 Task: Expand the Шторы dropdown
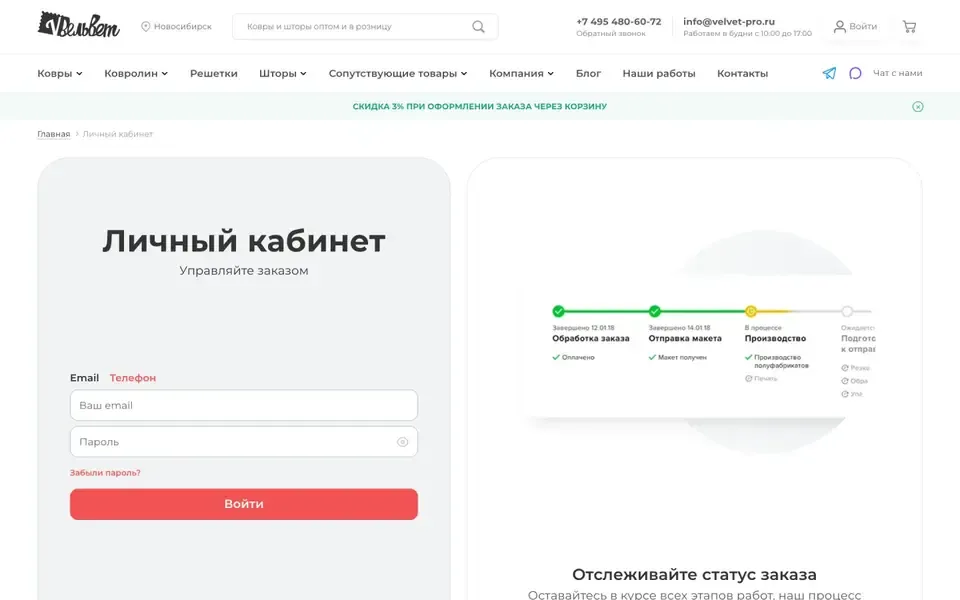point(282,73)
